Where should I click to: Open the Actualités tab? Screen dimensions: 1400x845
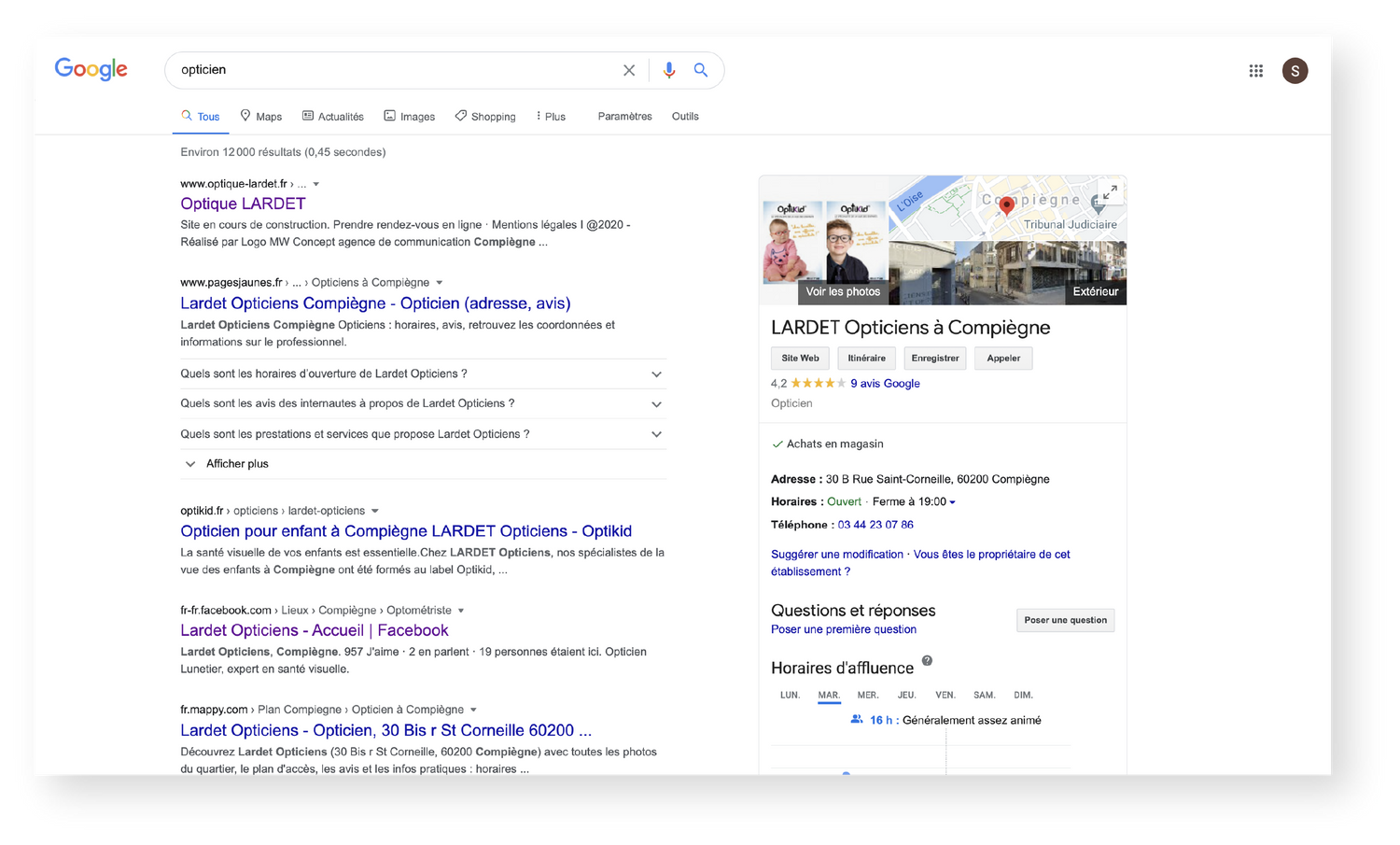pyautogui.click(x=333, y=117)
